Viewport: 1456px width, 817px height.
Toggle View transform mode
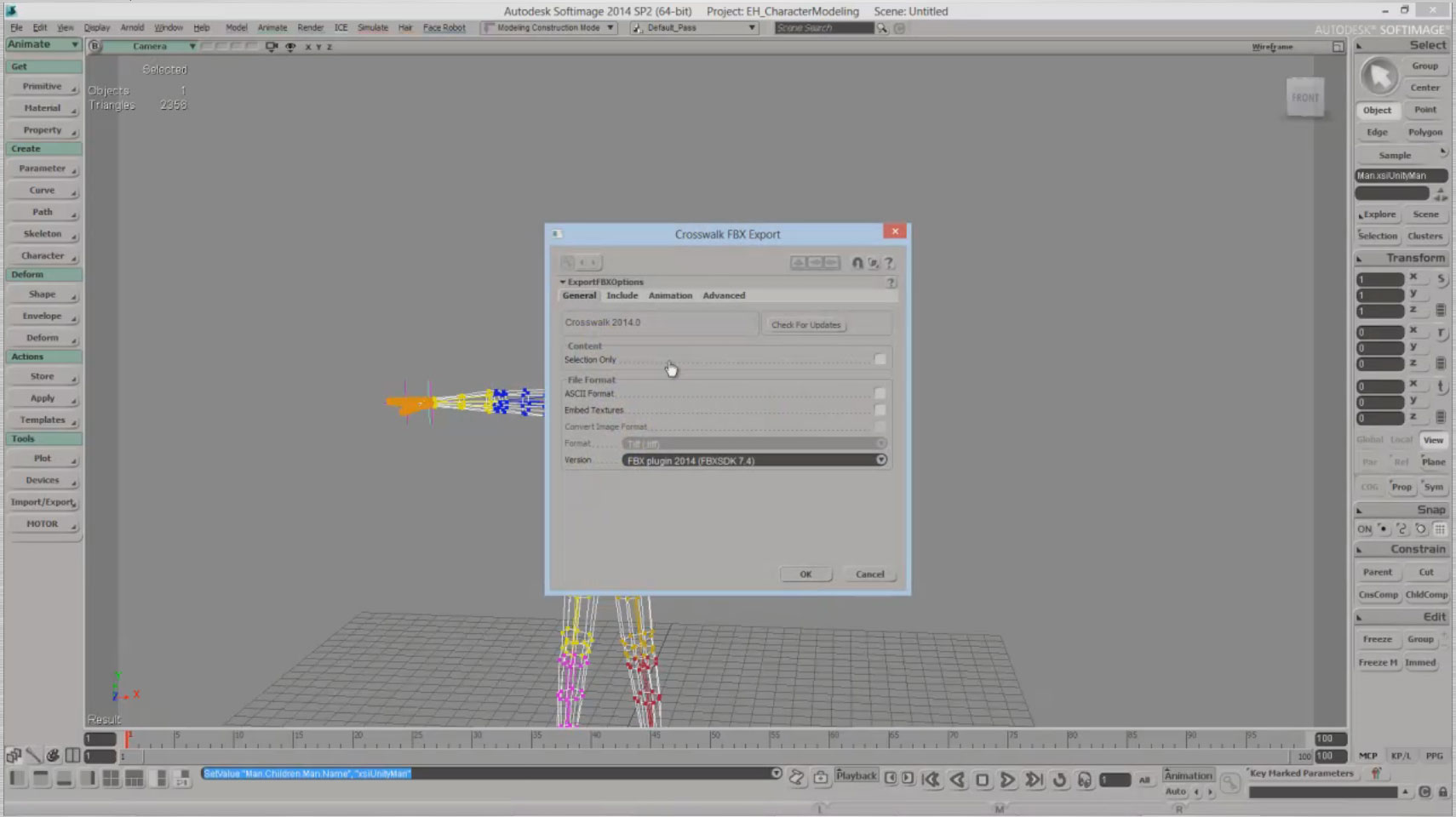1433,440
